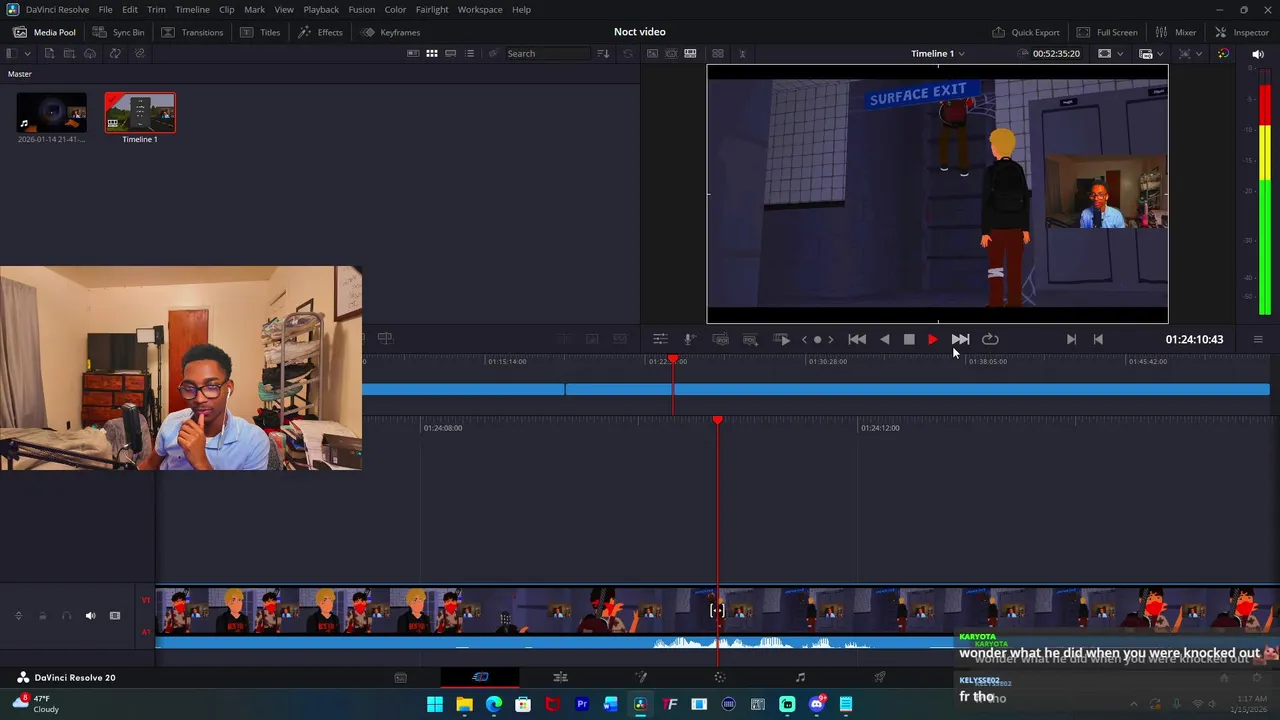Viewport: 1280px width, 720px height.
Task: Open the viewer transform dropdown arrow
Action: pos(1198,53)
